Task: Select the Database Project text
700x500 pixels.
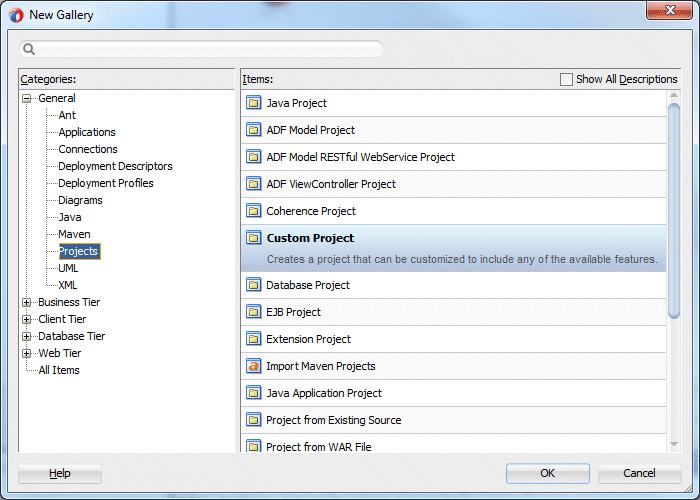Action: coord(308,285)
